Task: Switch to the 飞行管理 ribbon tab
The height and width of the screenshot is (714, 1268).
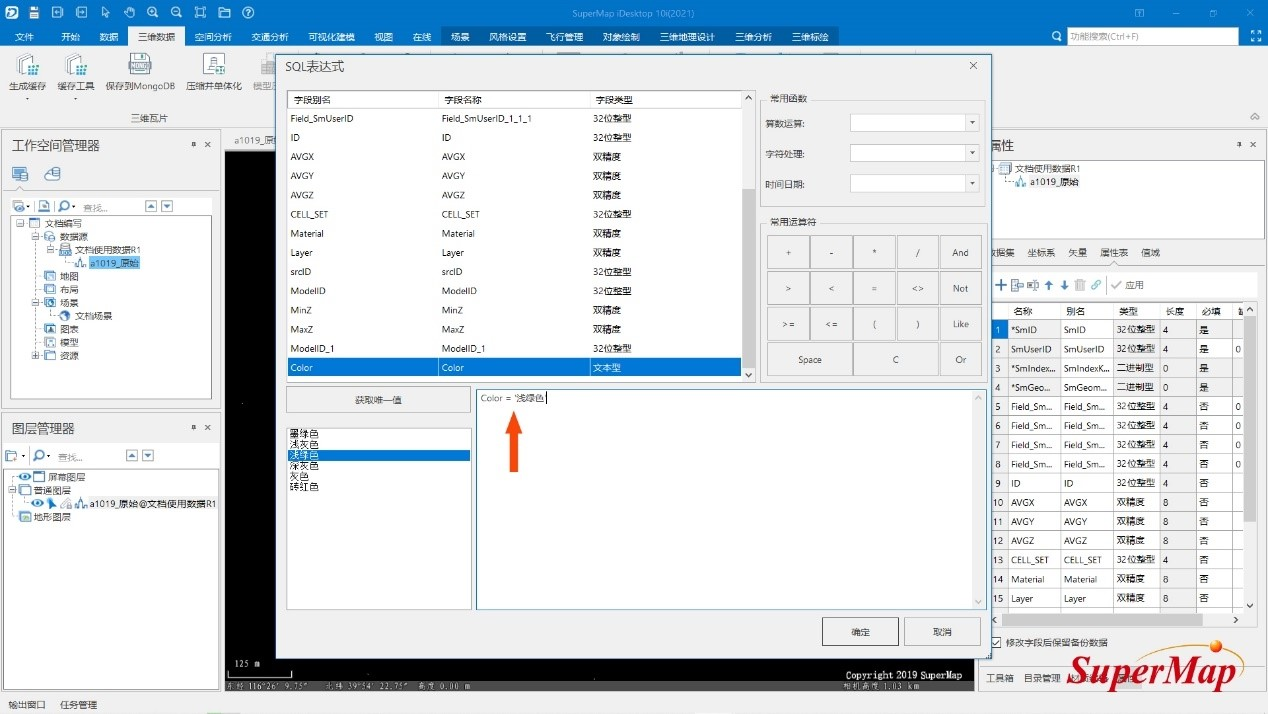Action: click(564, 37)
